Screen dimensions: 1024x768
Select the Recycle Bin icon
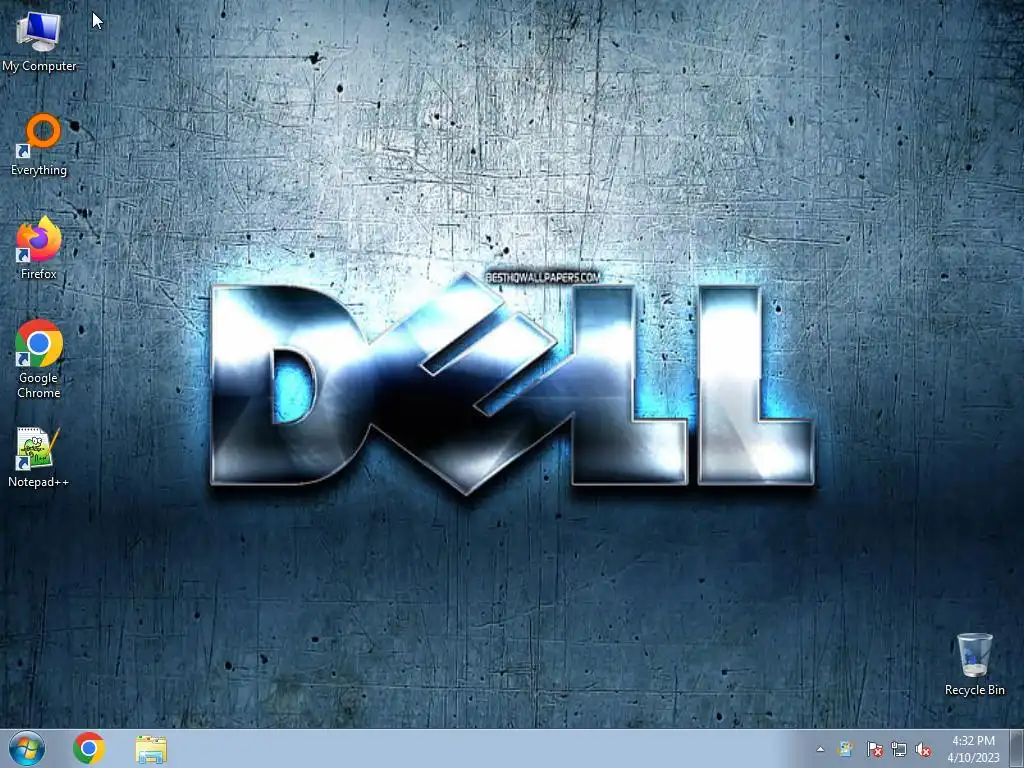974,664
